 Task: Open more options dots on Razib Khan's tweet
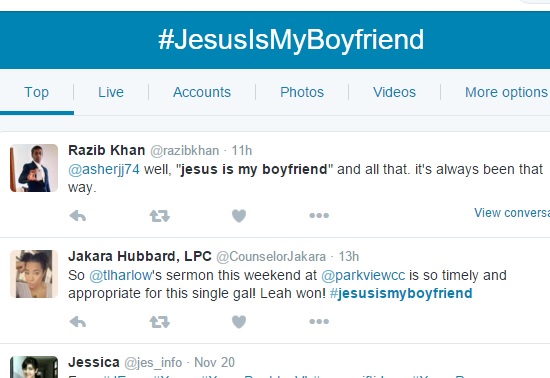point(319,215)
